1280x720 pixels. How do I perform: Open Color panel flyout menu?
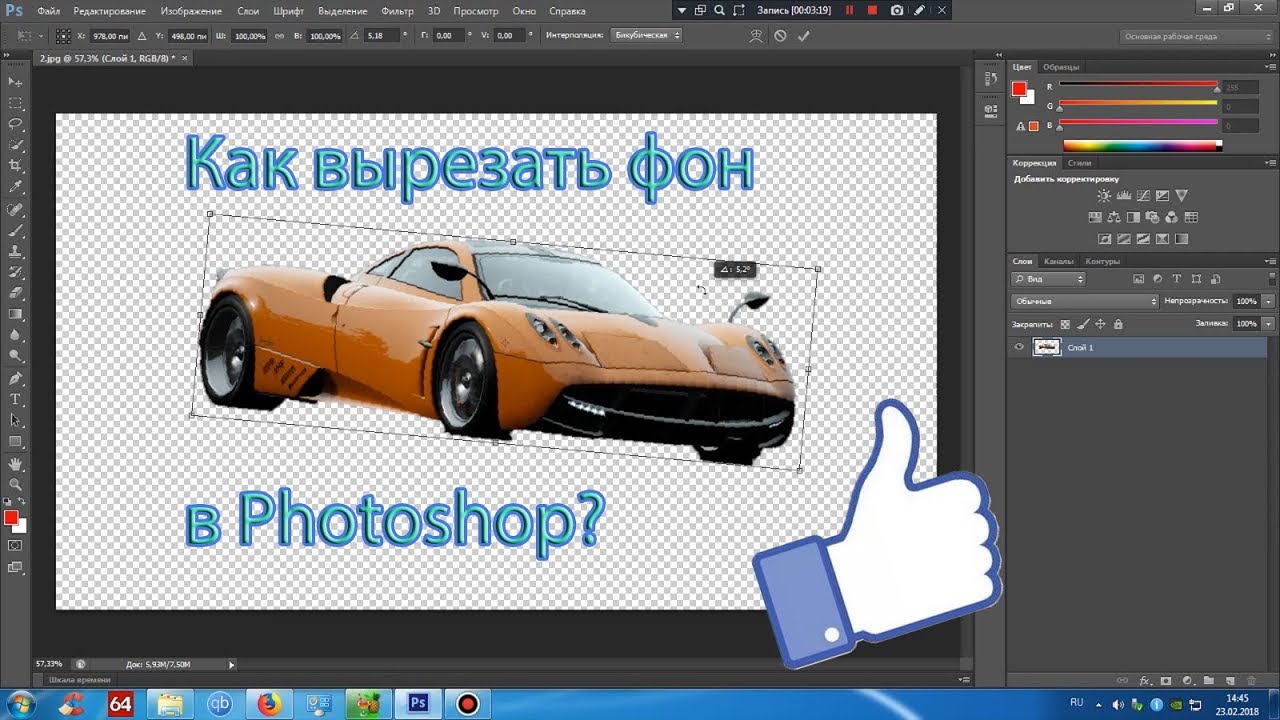coord(1270,67)
